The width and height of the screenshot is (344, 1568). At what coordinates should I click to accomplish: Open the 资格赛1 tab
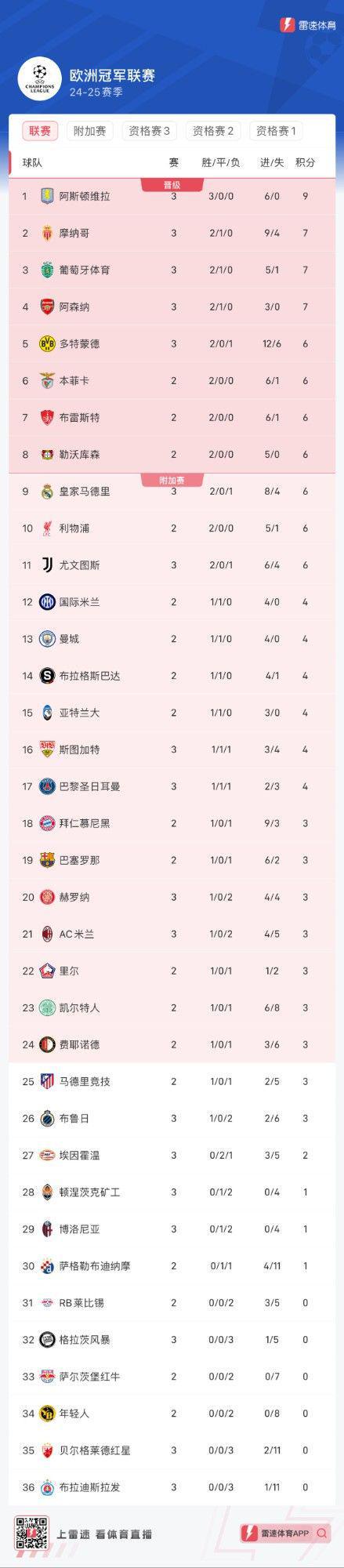(276, 131)
